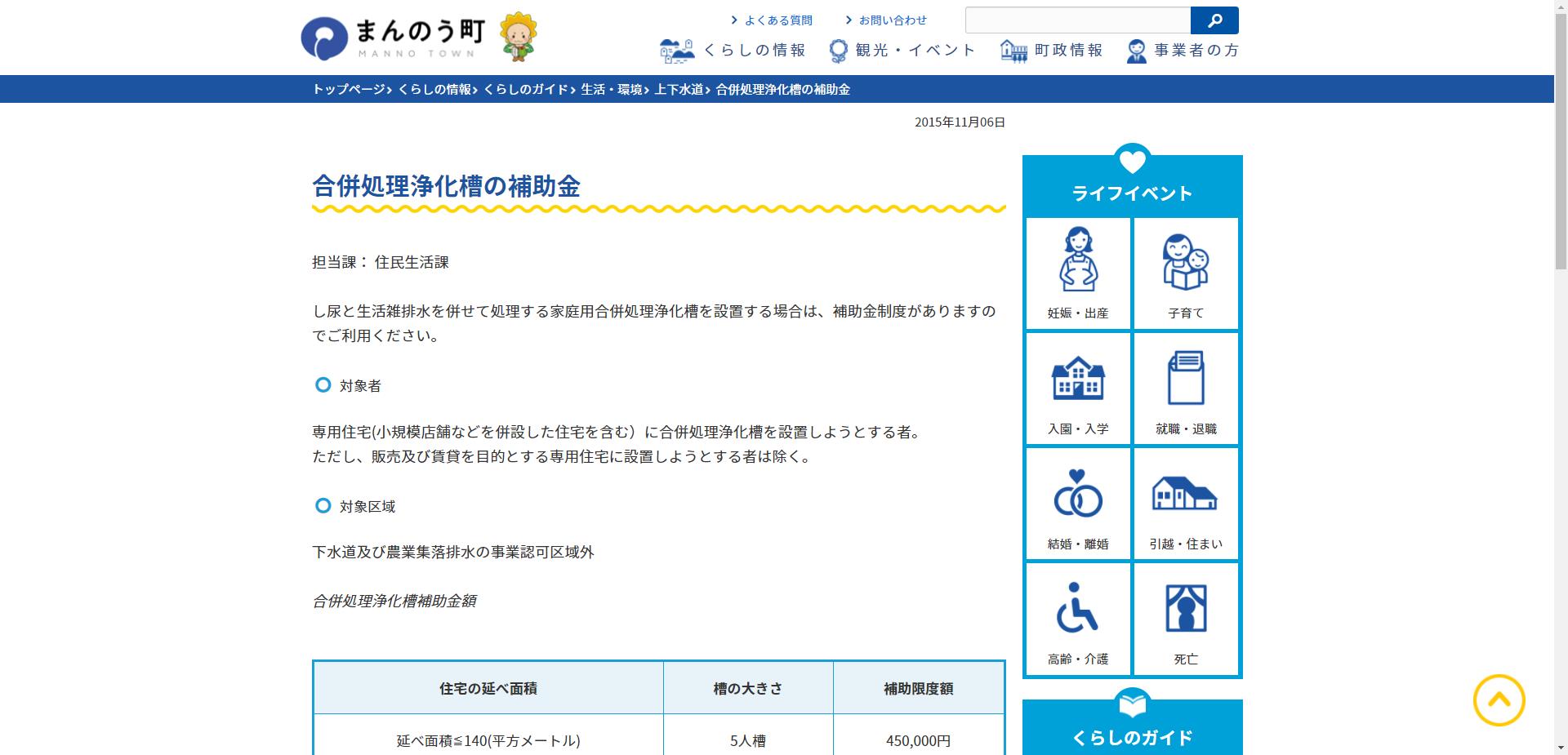Open the 死亡 life event icon
The image size is (1568, 755).
(x=1186, y=619)
